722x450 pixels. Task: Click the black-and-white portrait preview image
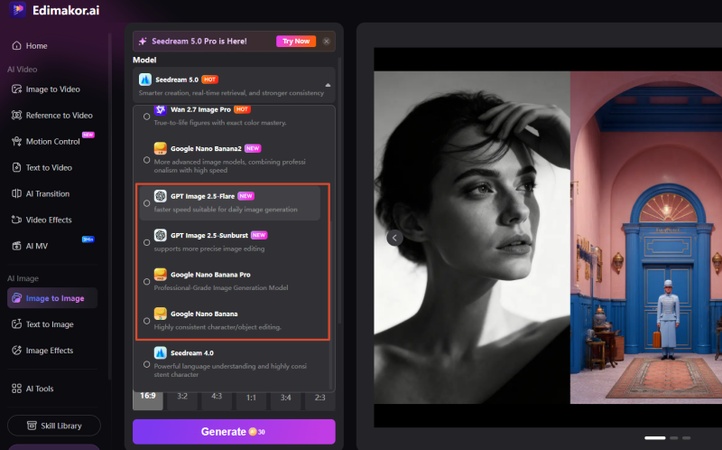472,237
